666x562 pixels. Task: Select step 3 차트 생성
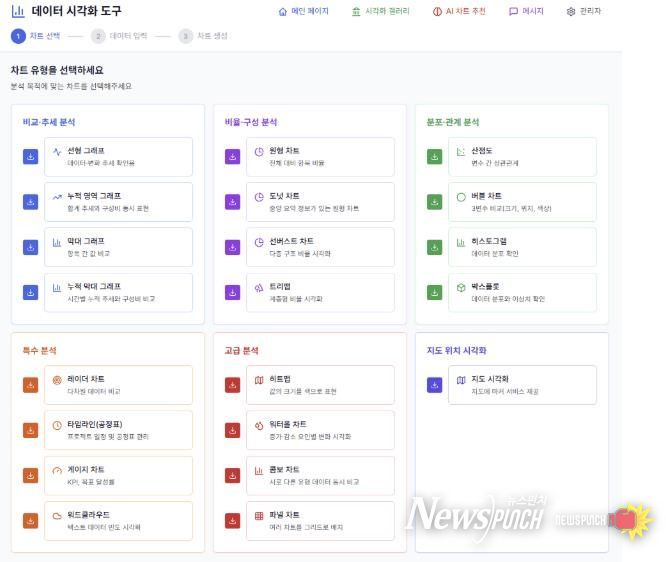204,36
